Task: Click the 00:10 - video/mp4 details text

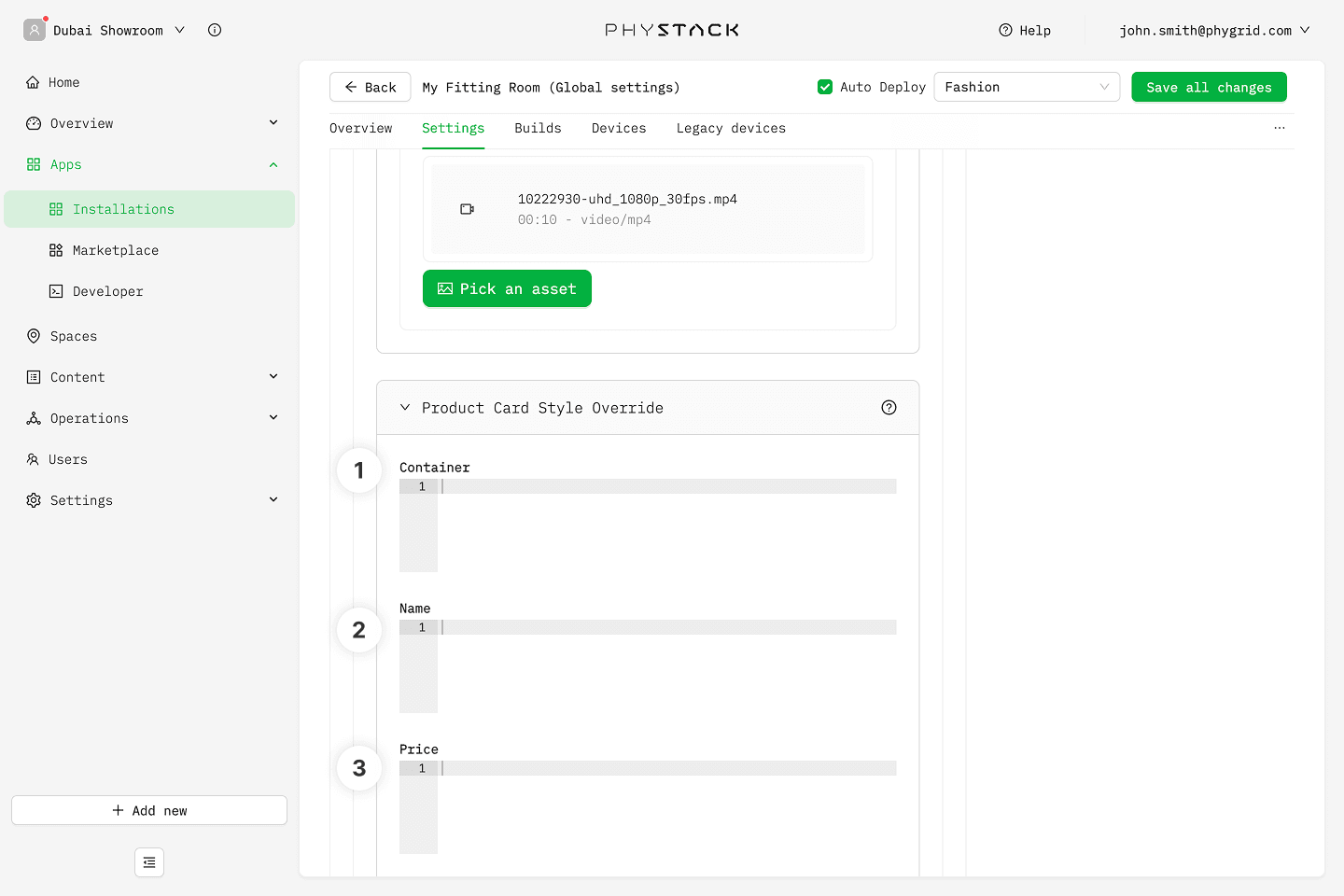Action: point(584,219)
